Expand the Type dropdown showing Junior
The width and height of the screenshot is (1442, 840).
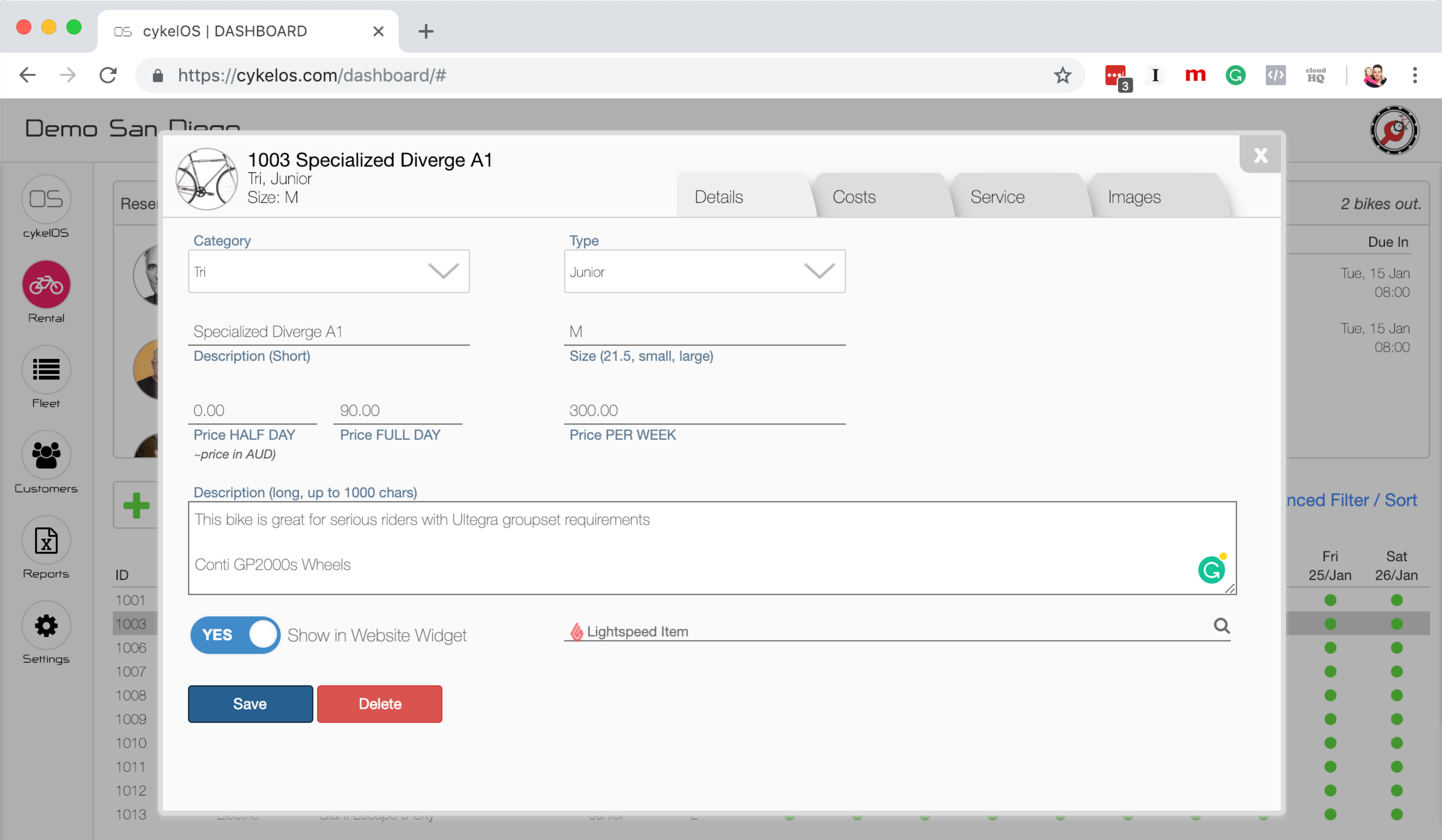click(x=704, y=271)
